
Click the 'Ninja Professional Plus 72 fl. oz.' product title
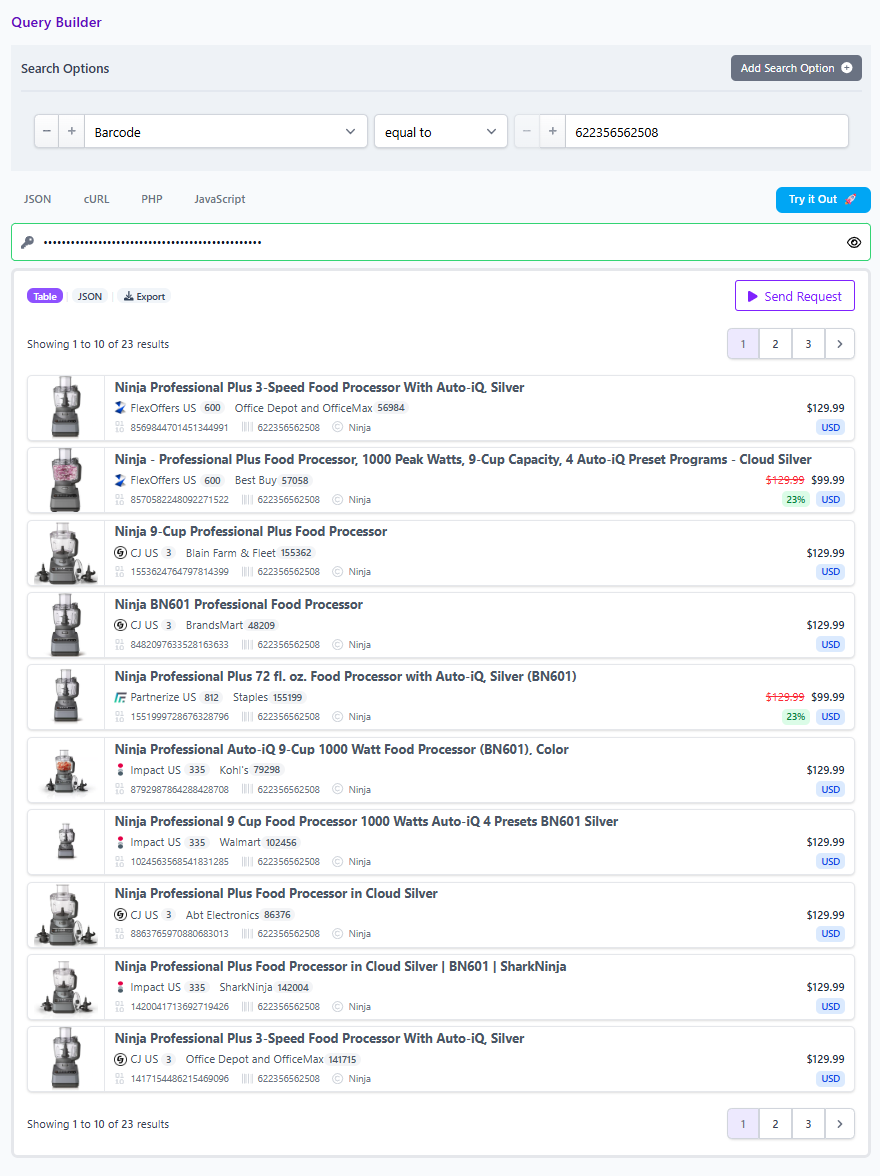click(x=345, y=676)
